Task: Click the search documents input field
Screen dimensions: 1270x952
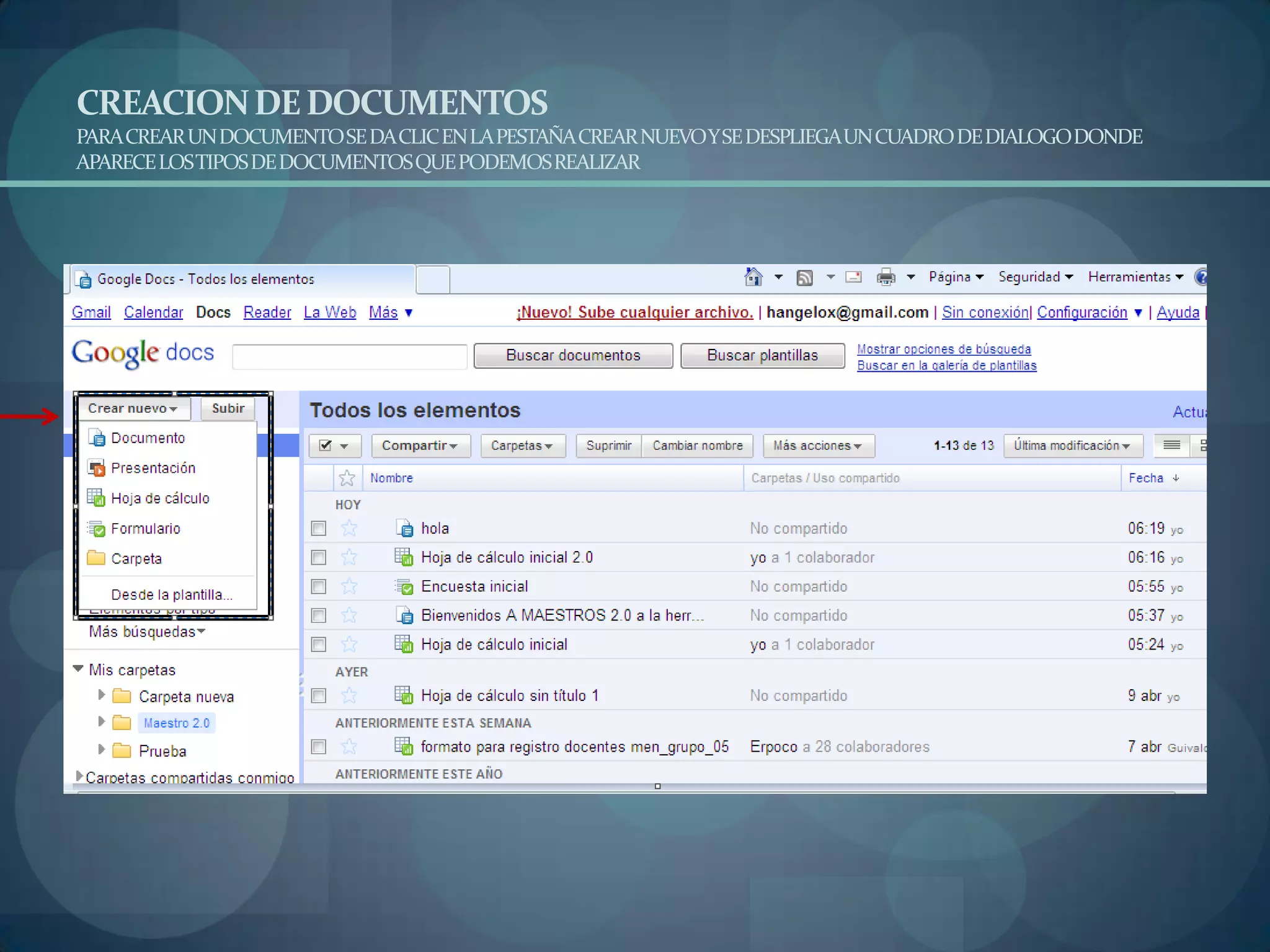Action: click(x=350, y=356)
